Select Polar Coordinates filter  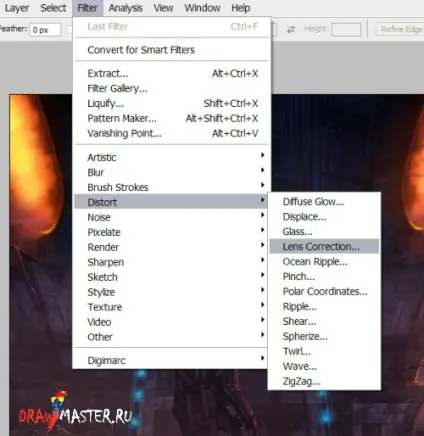[x=324, y=291]
